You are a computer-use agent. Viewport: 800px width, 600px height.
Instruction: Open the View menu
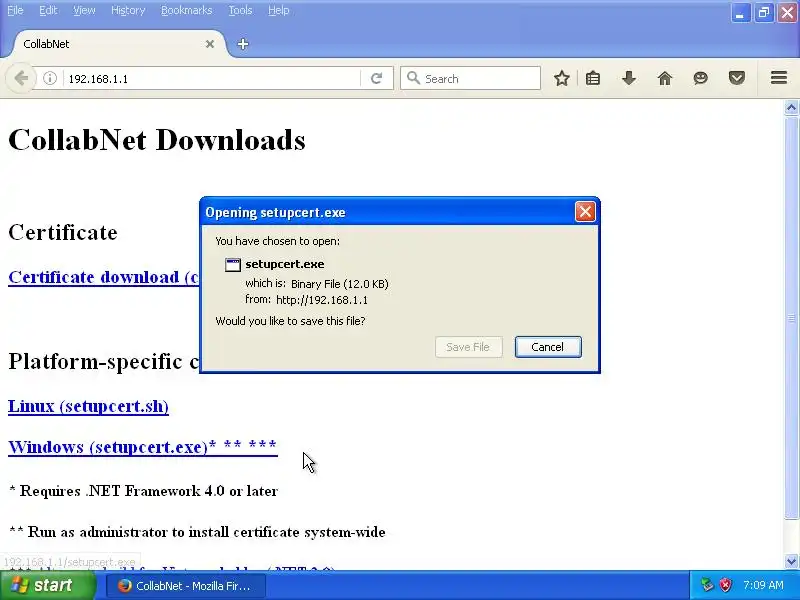tap(84, 10)
